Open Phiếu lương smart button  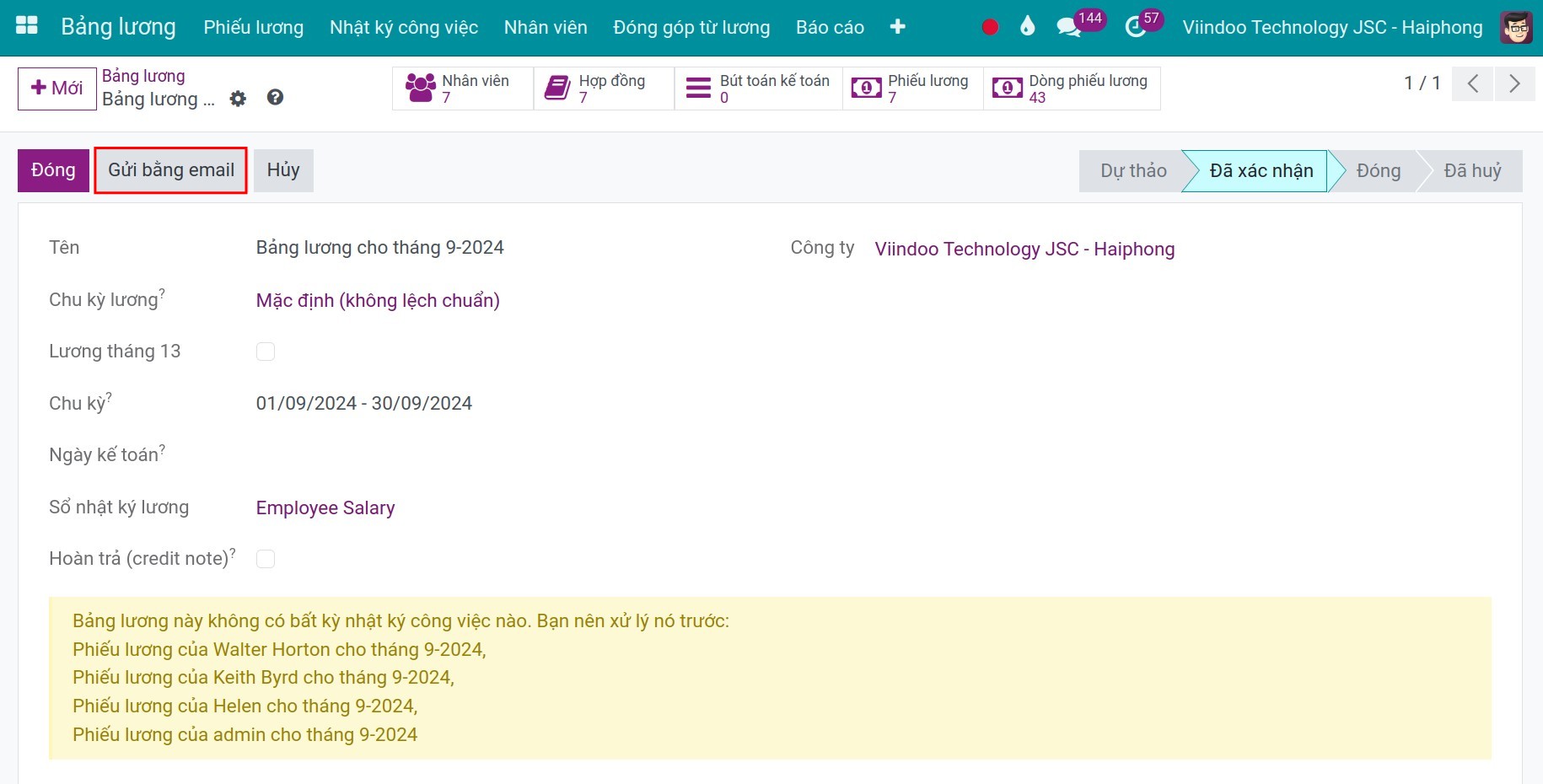[913, 89]
